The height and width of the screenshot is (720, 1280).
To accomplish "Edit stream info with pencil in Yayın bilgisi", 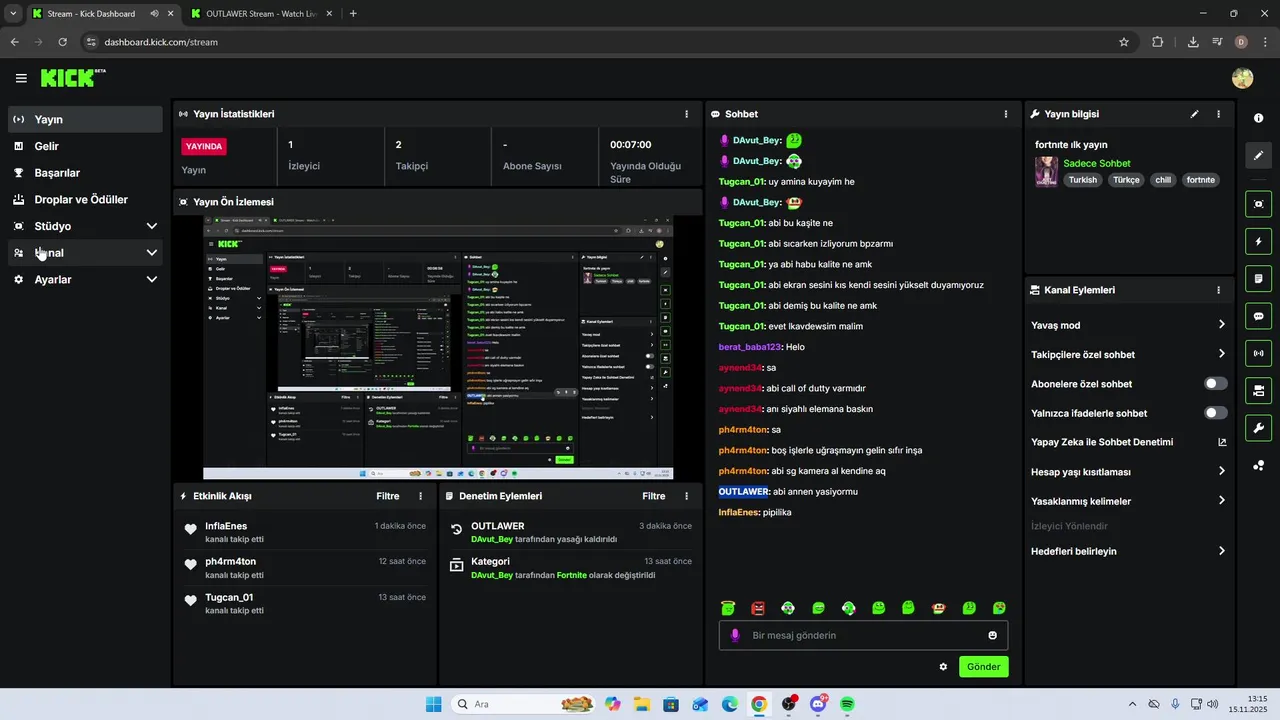I will click(x=1194, y=114).
